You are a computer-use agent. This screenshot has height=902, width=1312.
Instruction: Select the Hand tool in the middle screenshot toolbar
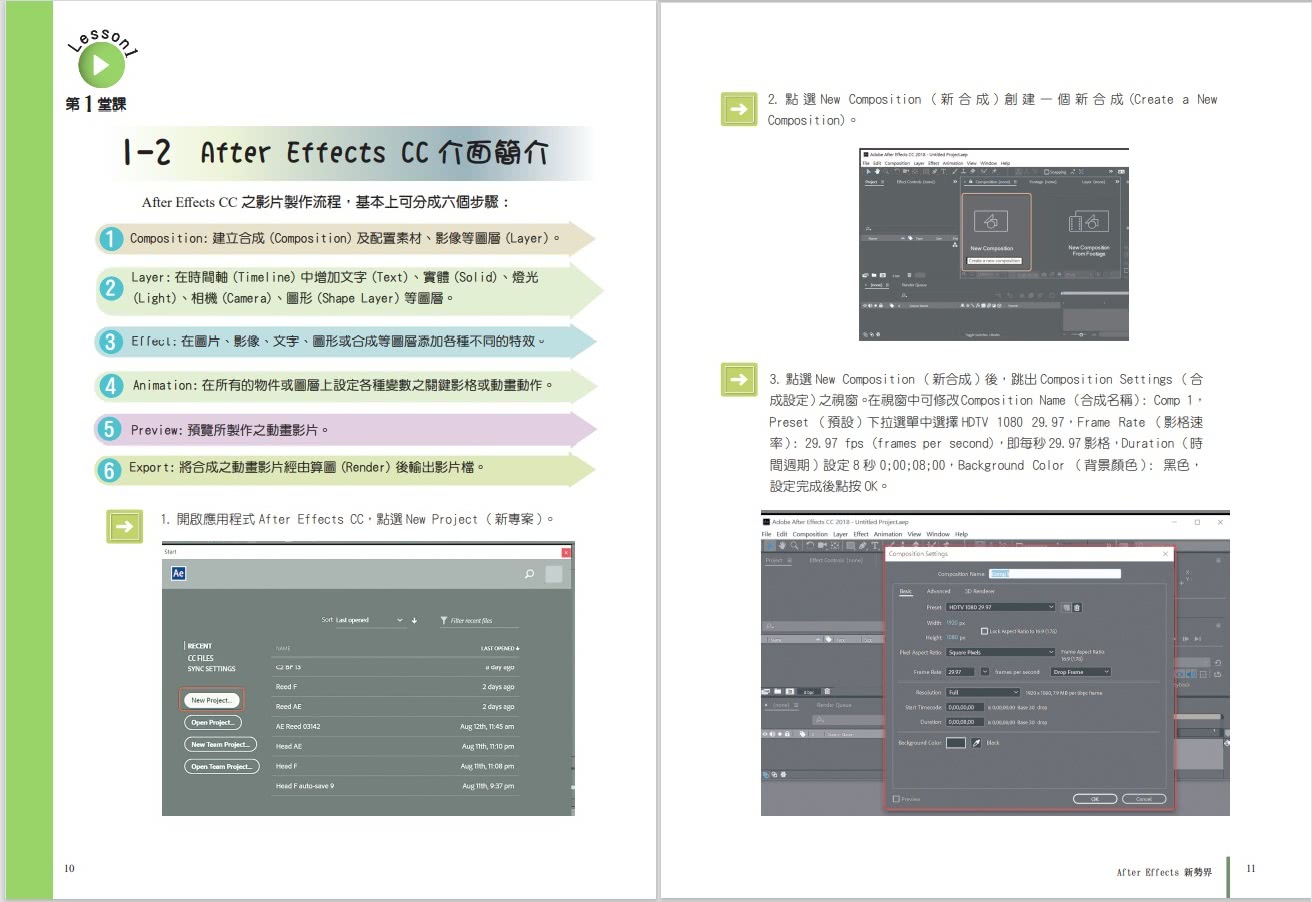tap(877, 172)
